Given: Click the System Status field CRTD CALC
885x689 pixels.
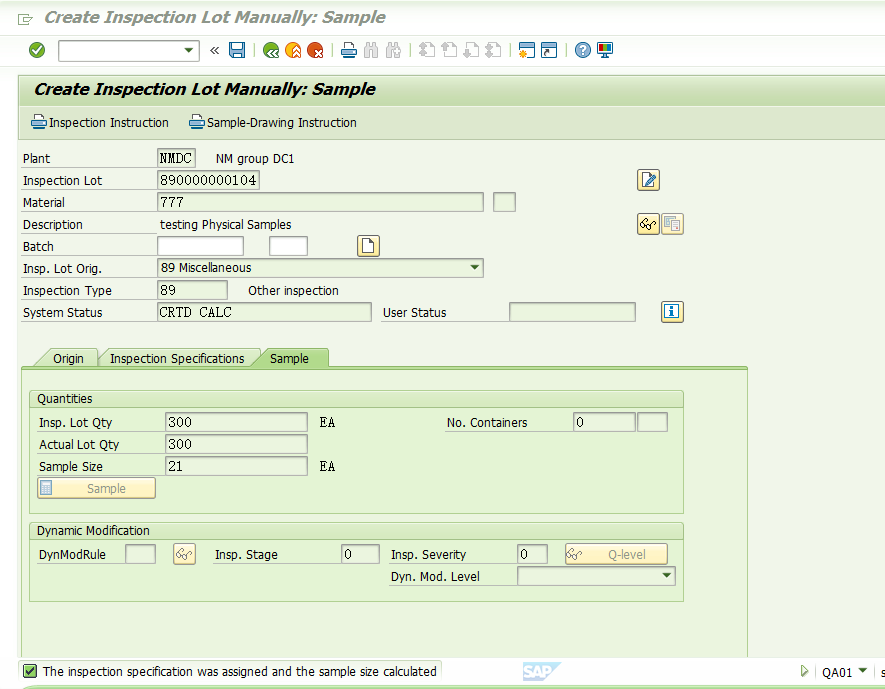Looking at the screenshot, I should coord(264,312).
